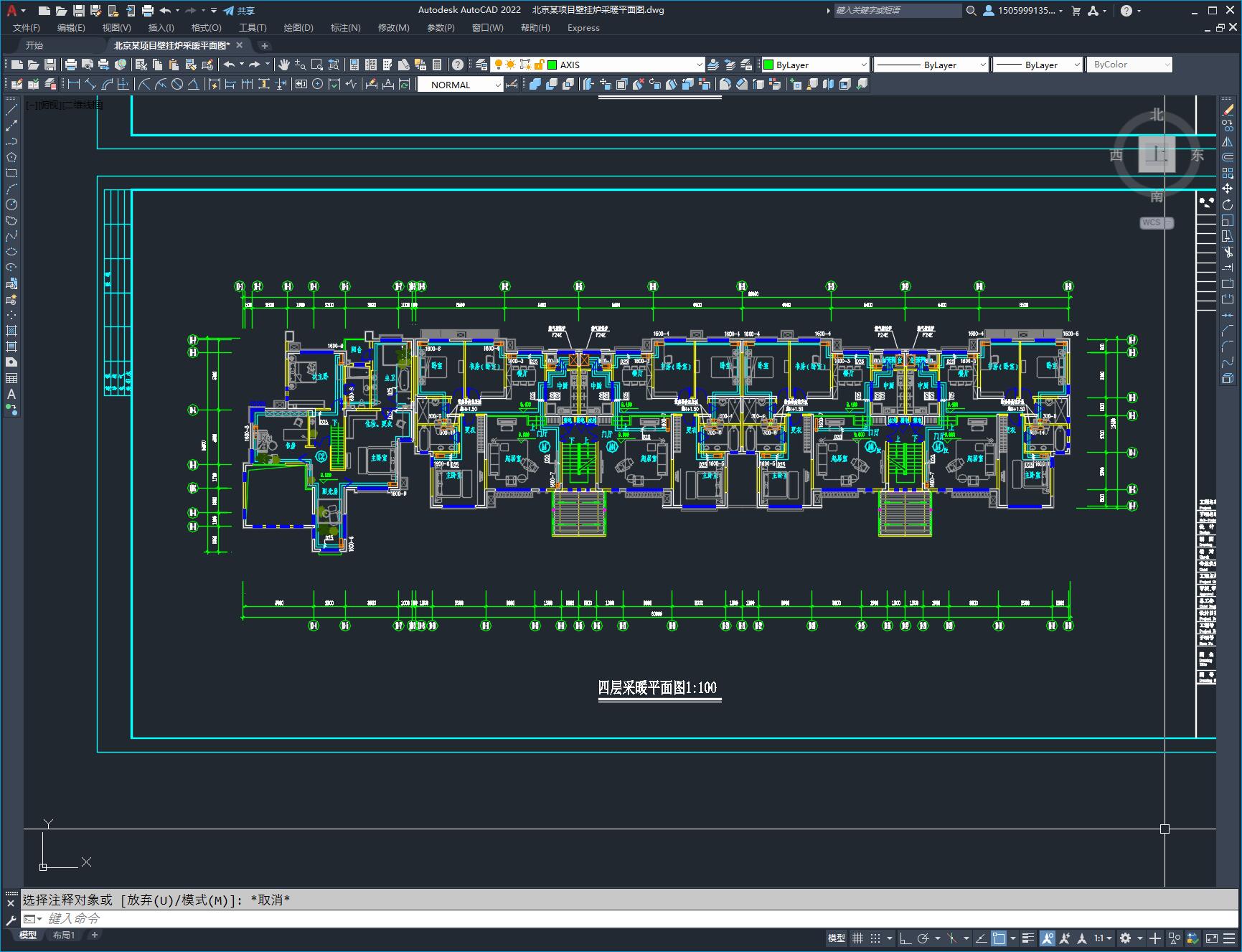Toggle polar tracking

coord(923,938)
